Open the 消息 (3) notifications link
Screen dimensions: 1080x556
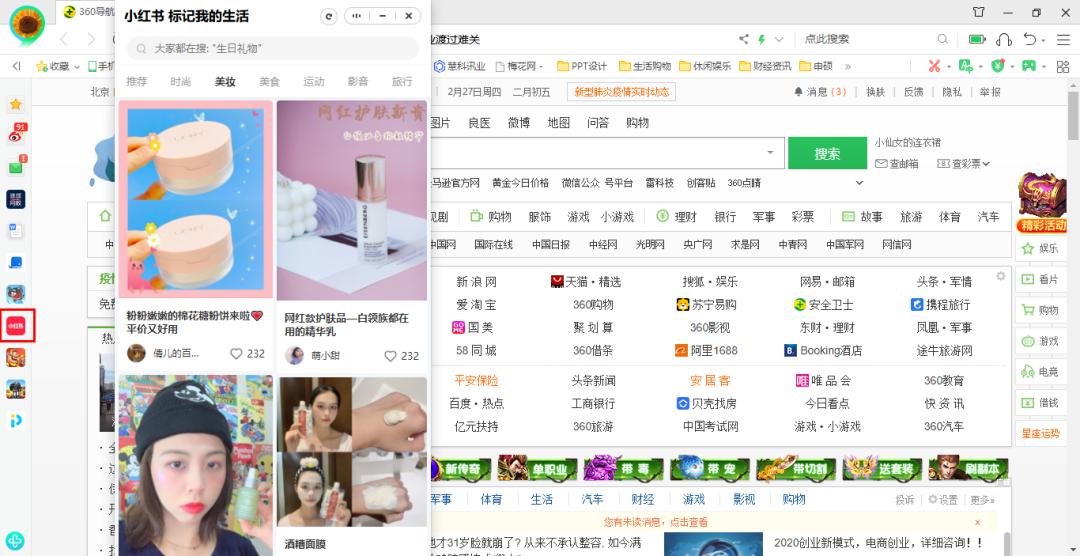(820, 92)
